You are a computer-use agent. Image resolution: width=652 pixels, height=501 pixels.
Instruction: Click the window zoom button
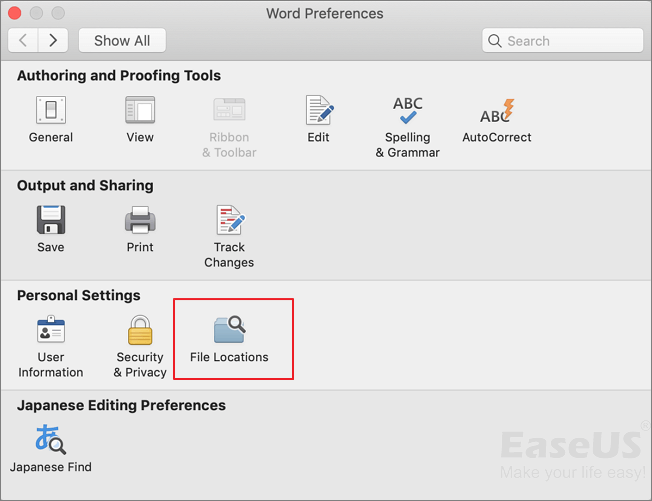[x=56, y=14]
